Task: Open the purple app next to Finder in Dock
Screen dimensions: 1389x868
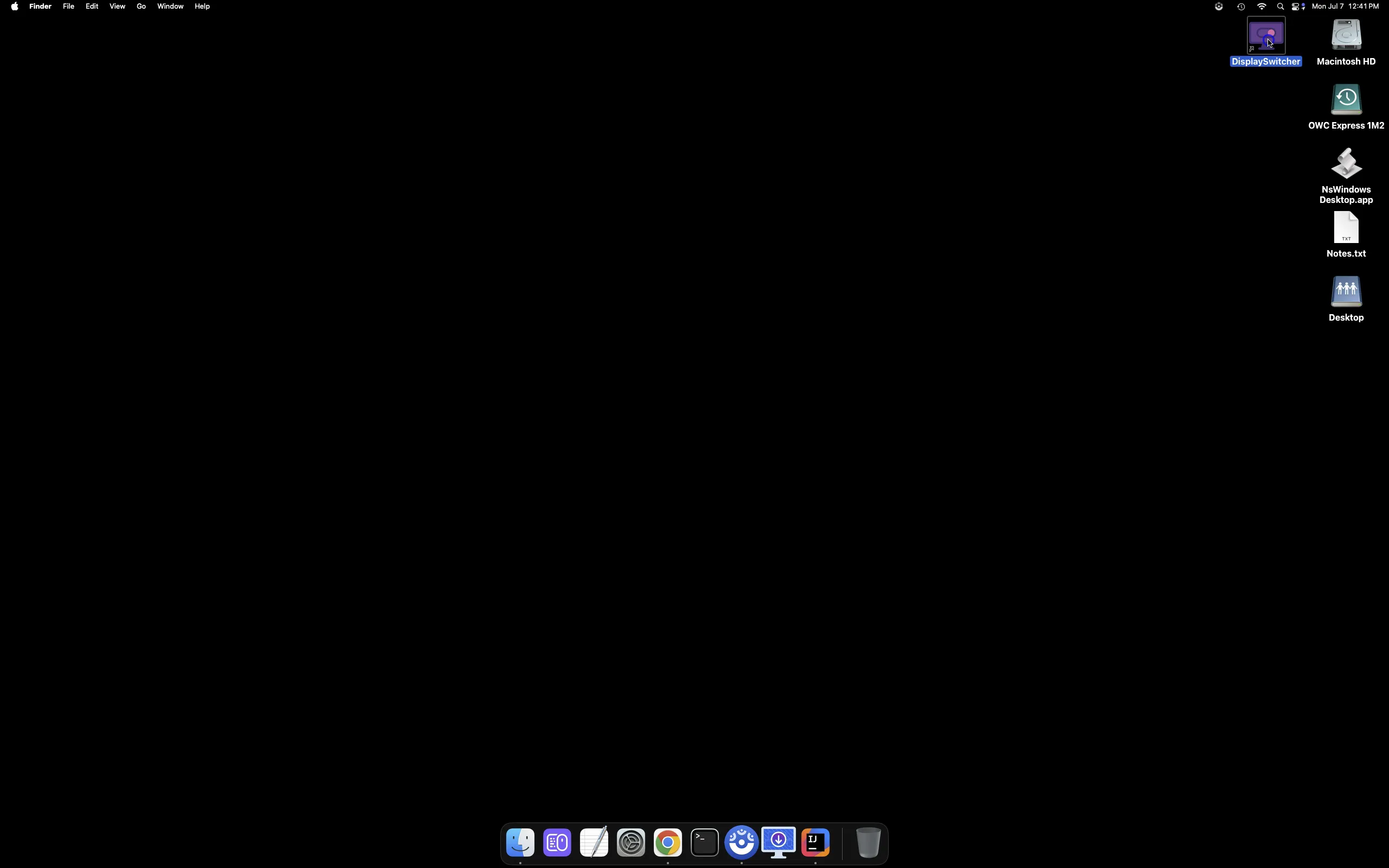Action: coord(557,843)
